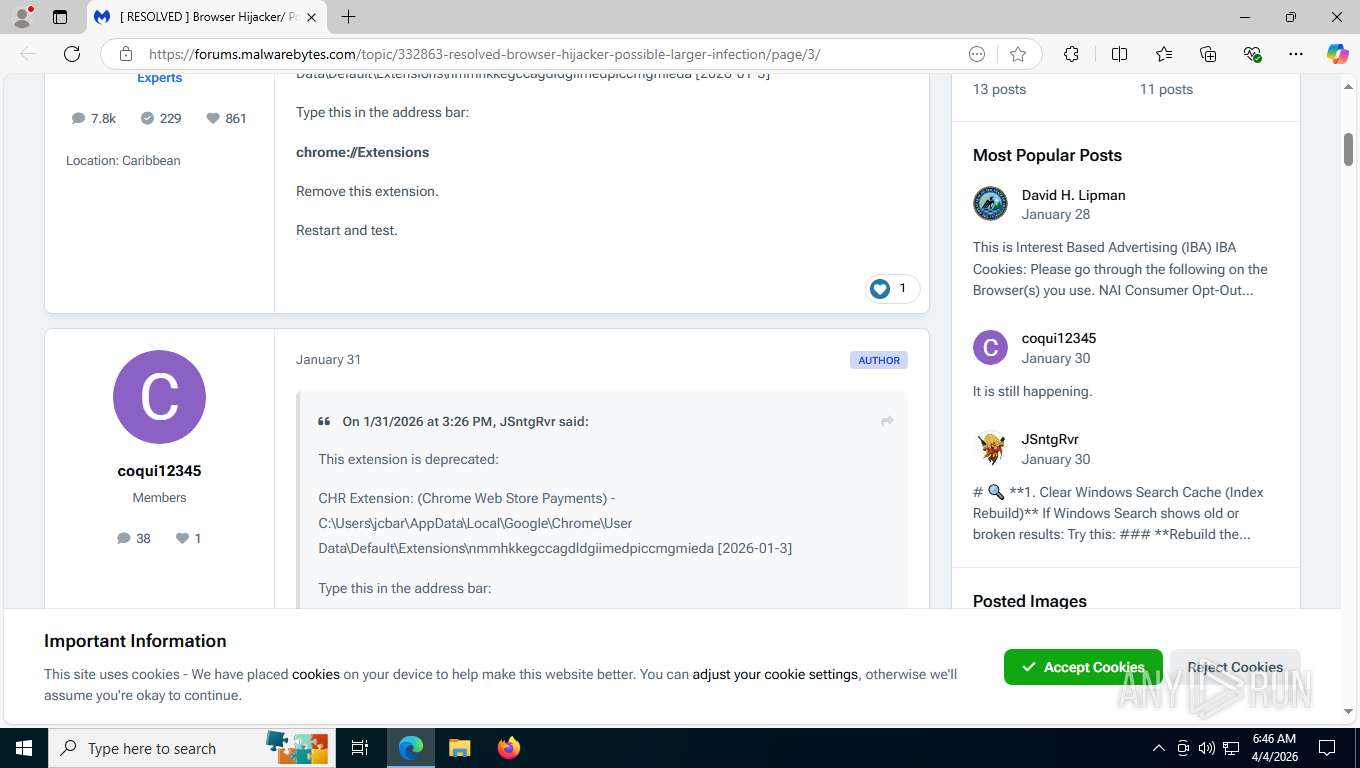Reject Cookies button
This screenshot has width=1360, height=768.
tap(1235, 667)
